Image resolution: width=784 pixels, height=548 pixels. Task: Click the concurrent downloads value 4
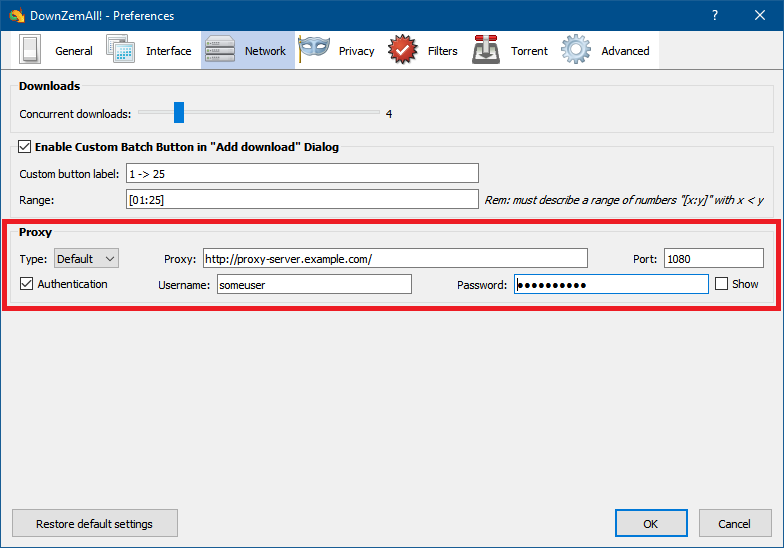(388, 114)
